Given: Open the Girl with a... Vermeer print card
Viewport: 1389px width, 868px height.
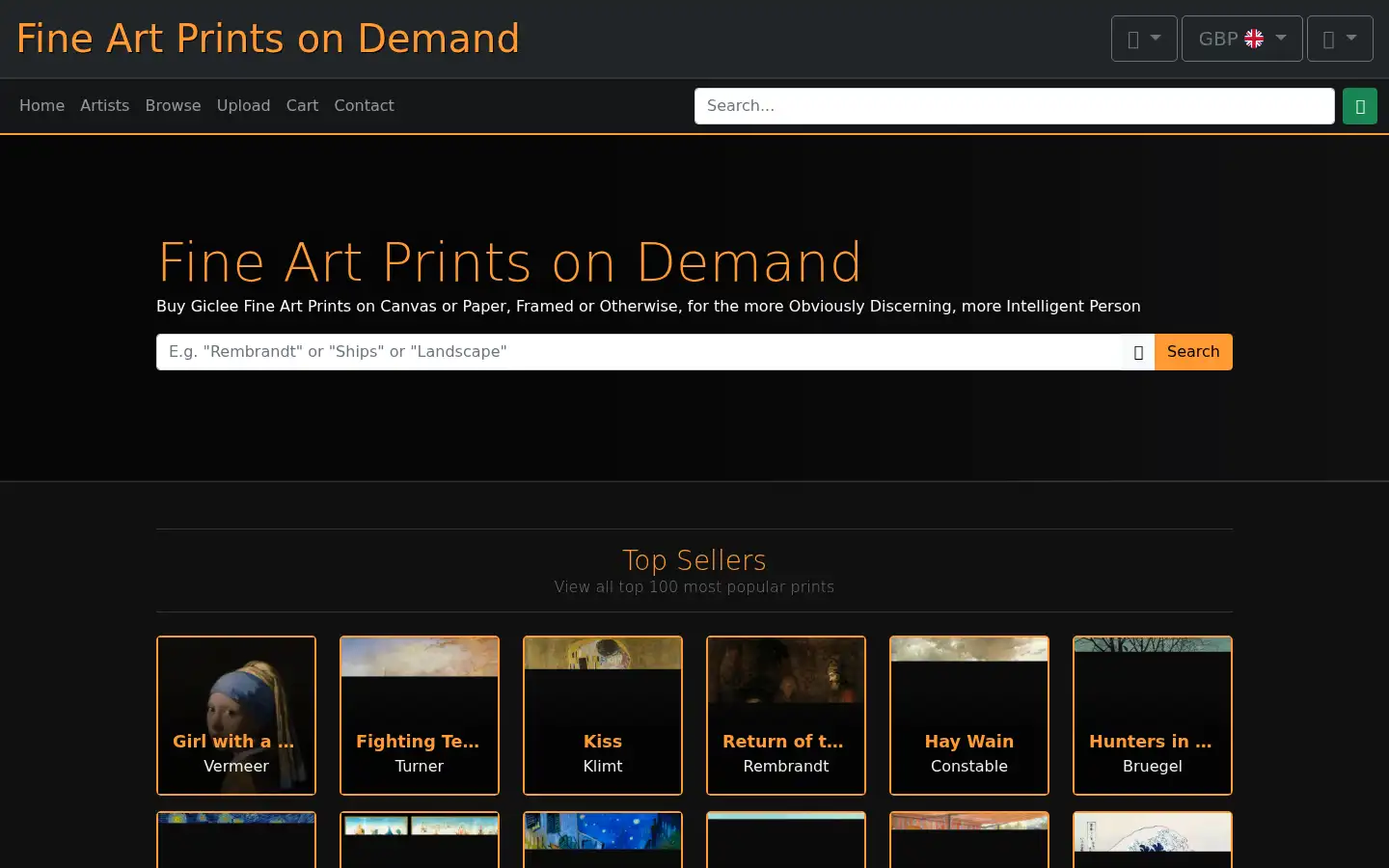Looking at the screenshot, I should point(236,716).
